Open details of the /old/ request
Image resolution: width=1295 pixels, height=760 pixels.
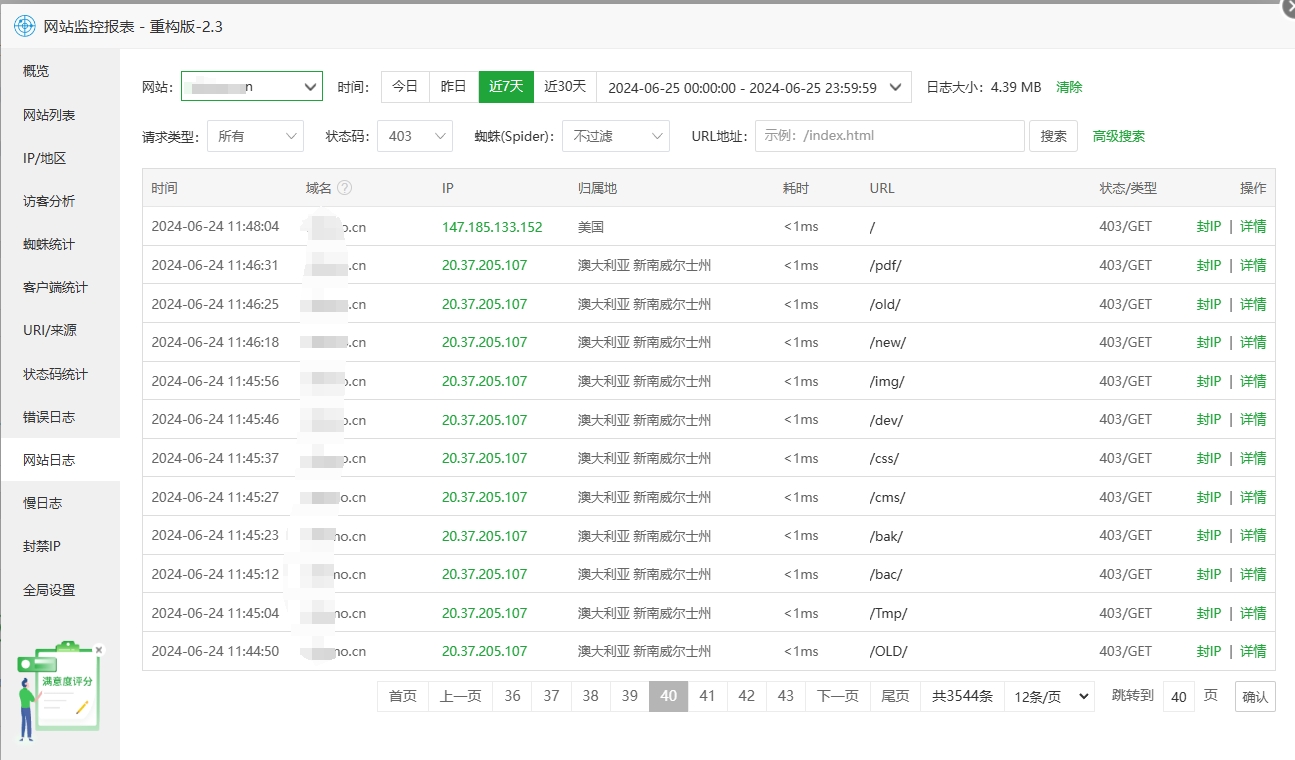pos(1253,304)
